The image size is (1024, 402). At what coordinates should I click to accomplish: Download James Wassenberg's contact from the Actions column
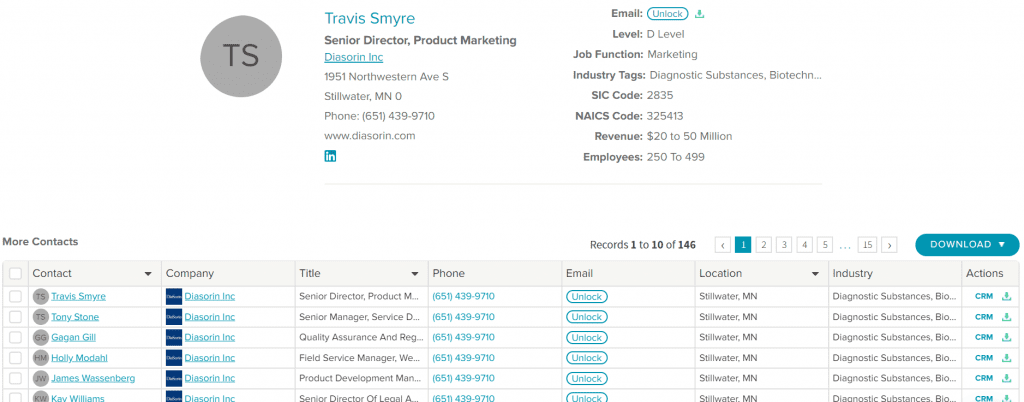click(1006, 379)
